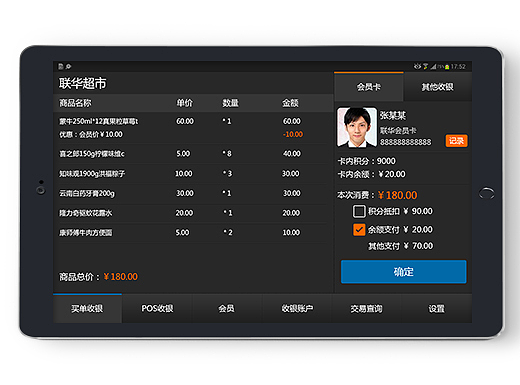
Task: Click the 联华会员卡 card label
Action: [398, 130]
